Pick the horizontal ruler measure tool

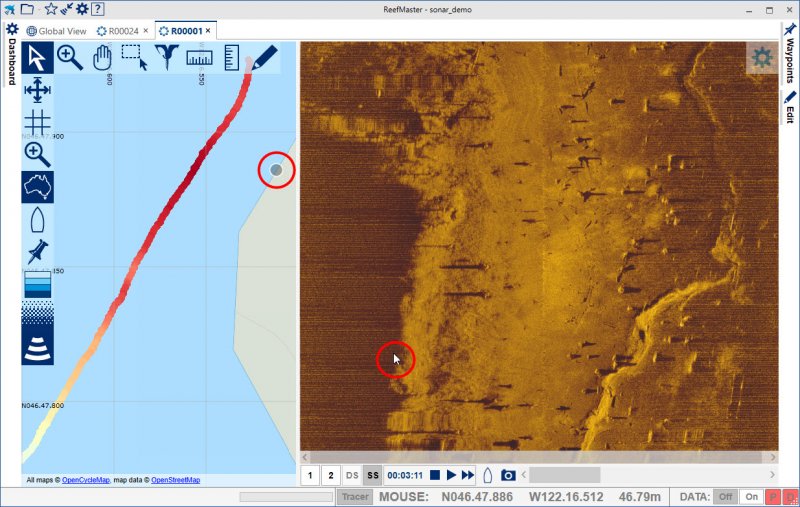(x=198, y=57)
